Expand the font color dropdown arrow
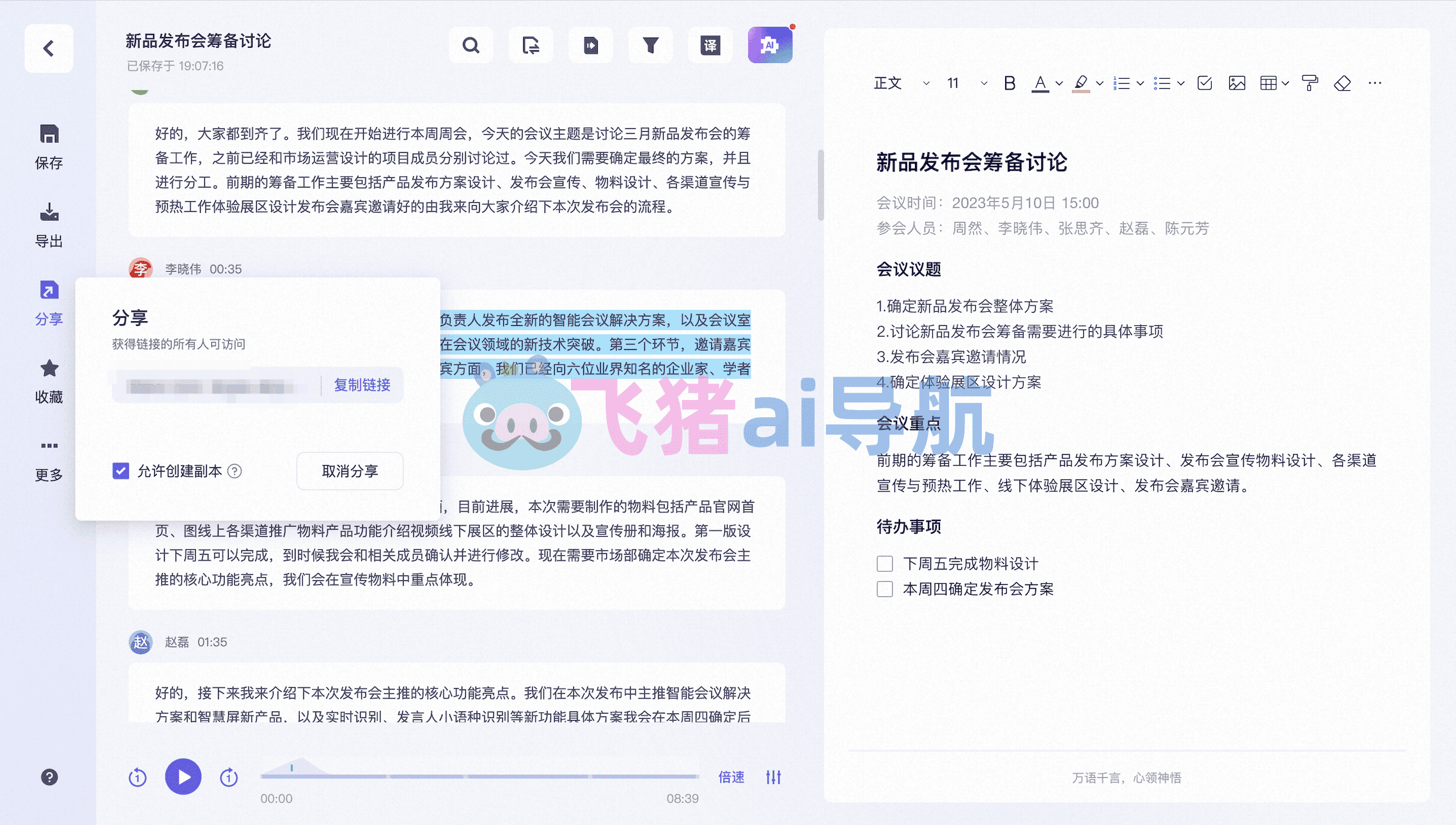 click(1059, 84)
